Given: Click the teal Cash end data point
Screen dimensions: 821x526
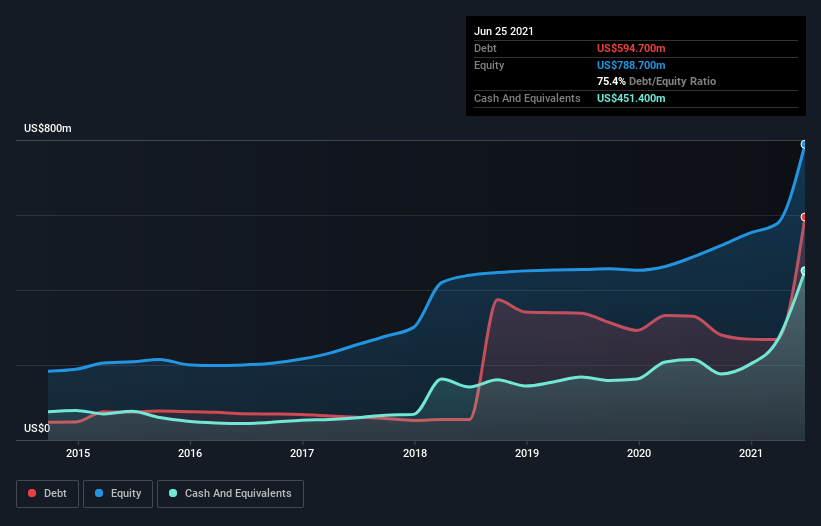Looking at the screenshot, I should [804, 271].
